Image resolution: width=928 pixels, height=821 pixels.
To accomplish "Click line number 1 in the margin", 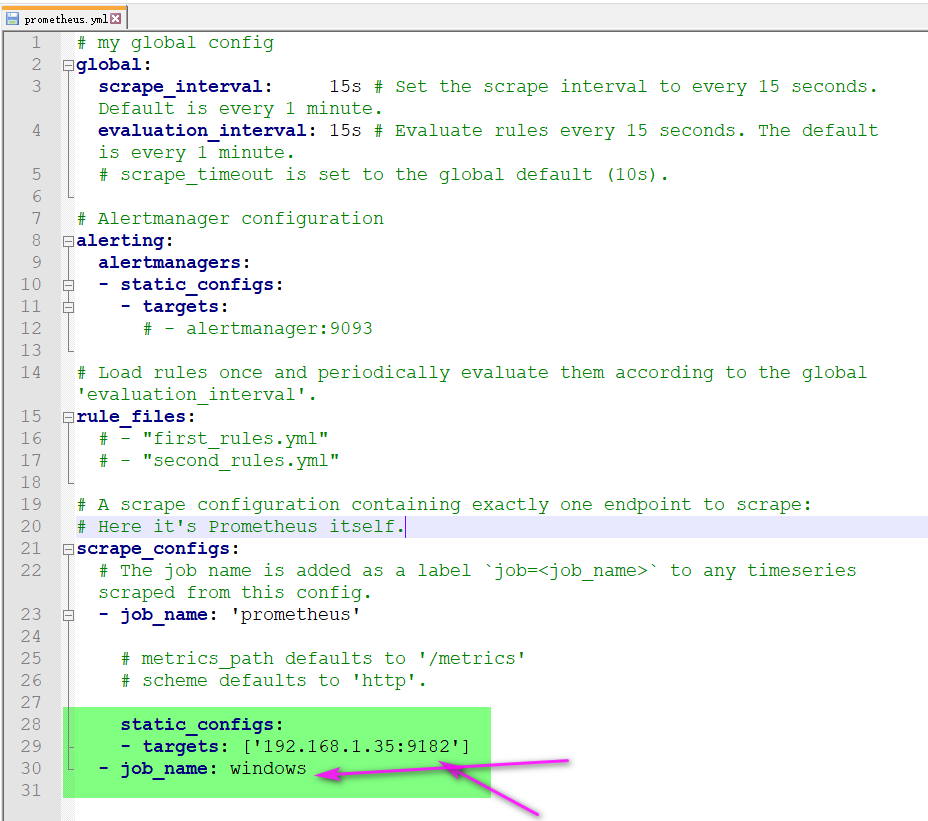I will point(36,43).
